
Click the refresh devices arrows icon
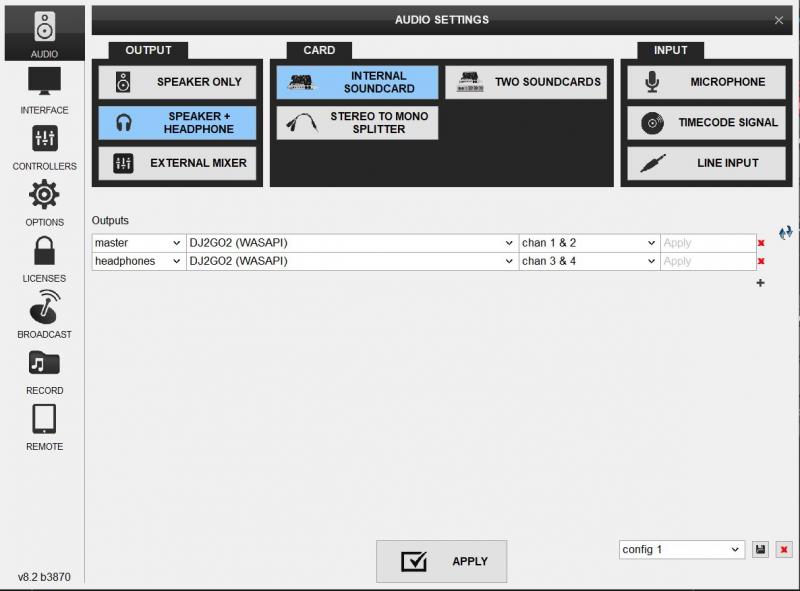pos(785,233)
